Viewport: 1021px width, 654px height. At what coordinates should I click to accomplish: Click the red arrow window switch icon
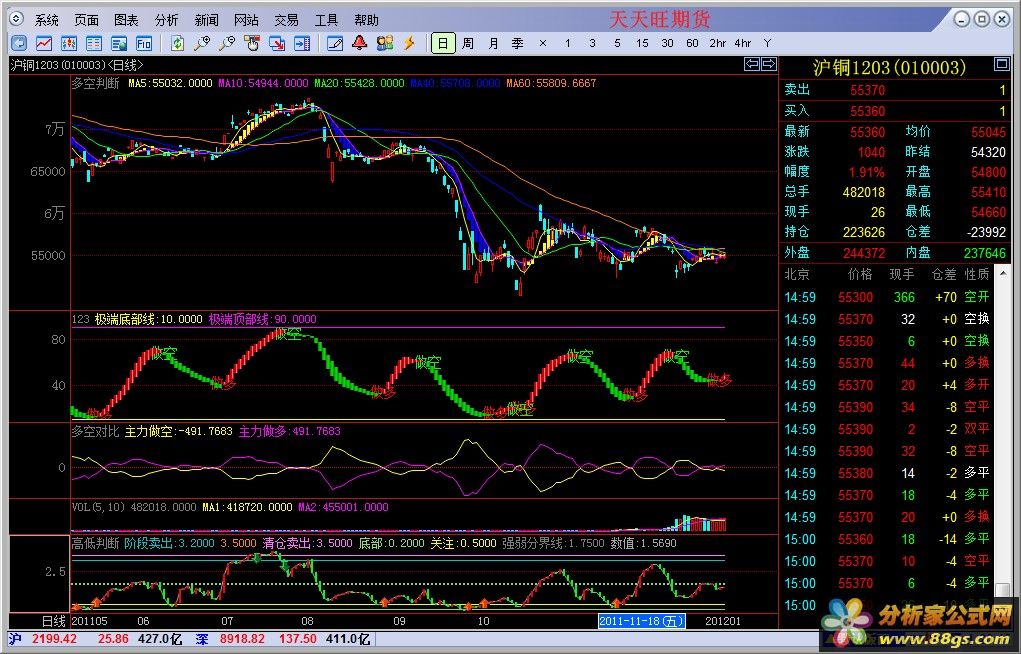click(x=277, y=43)
